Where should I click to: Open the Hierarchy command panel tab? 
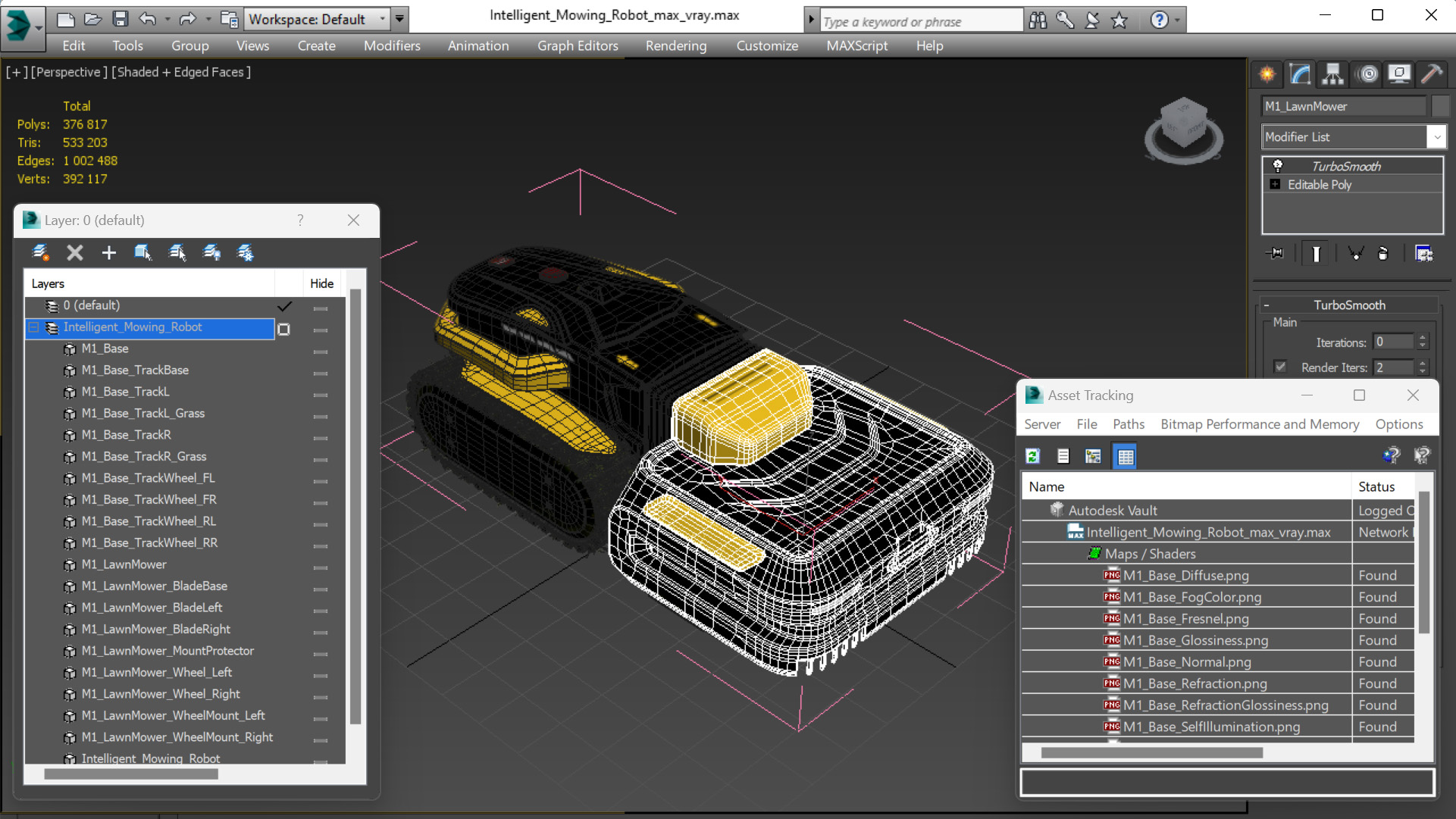click(x=1332, y=74)
